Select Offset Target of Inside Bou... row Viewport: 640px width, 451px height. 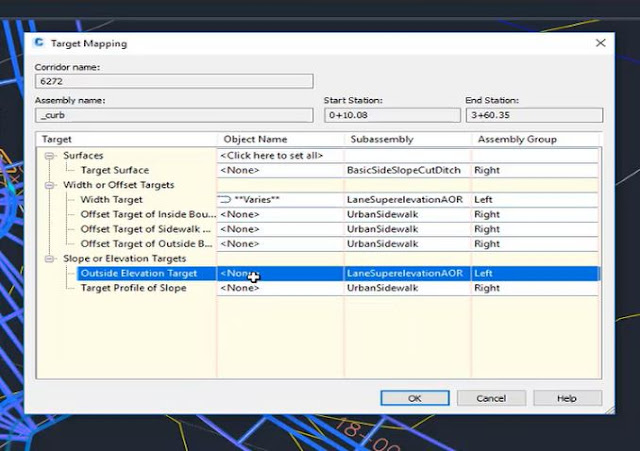pyautogui.click(x=148, y=214)
